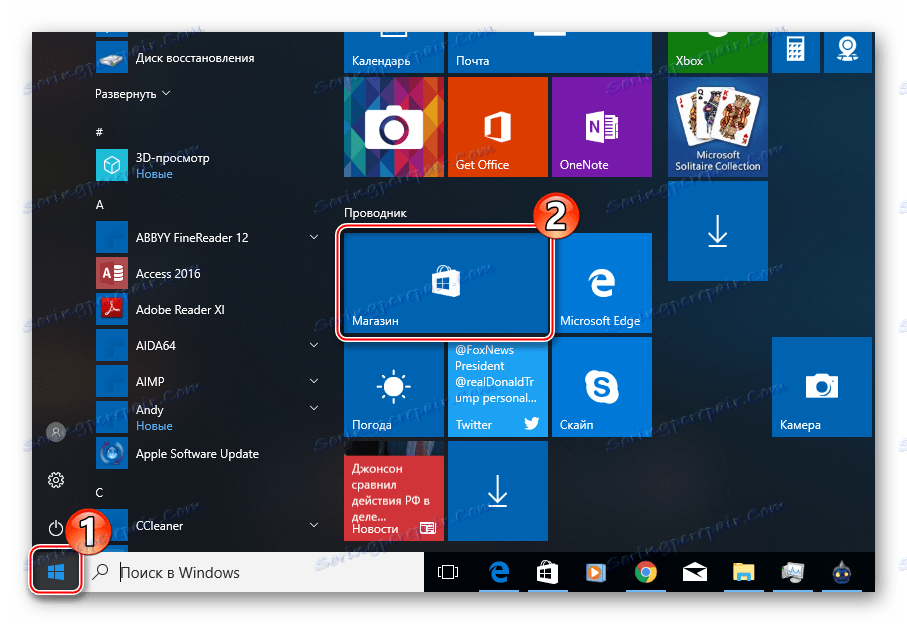Open the Магазин (Store) tile
Screen dimensions: 907x624
[x=446, y=284]
